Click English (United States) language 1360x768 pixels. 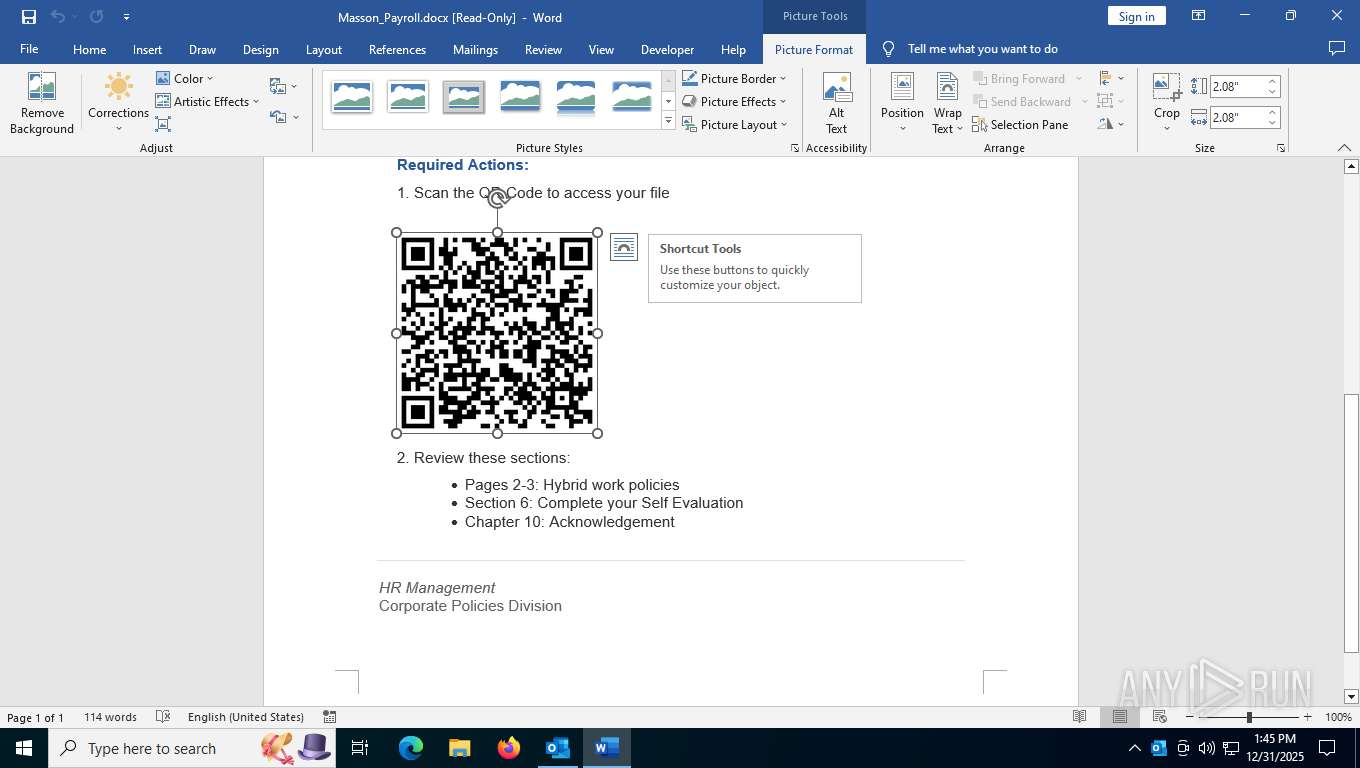[246, 717]
